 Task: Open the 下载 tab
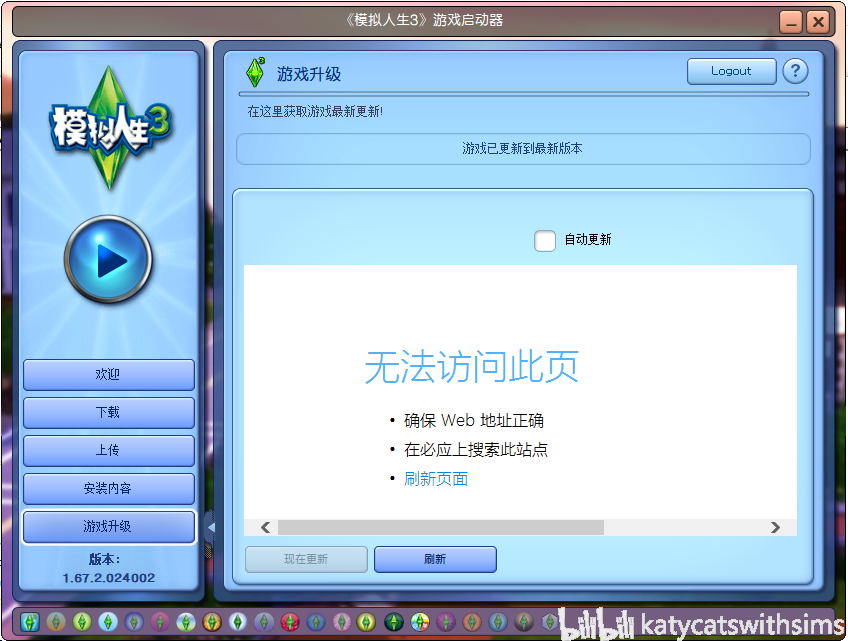[x=109, y=413]
